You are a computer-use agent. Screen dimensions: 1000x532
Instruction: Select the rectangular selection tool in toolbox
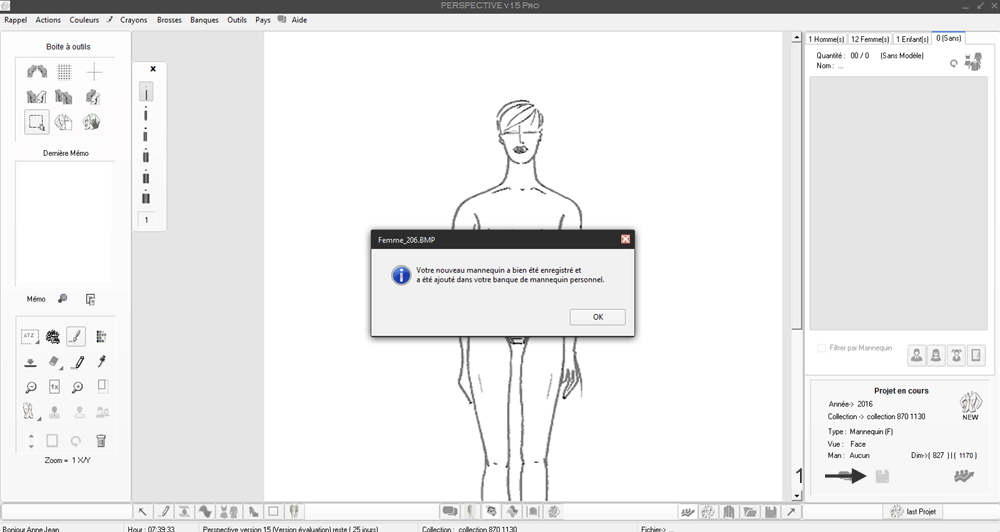pyautogui.click(x=37, y=122)
